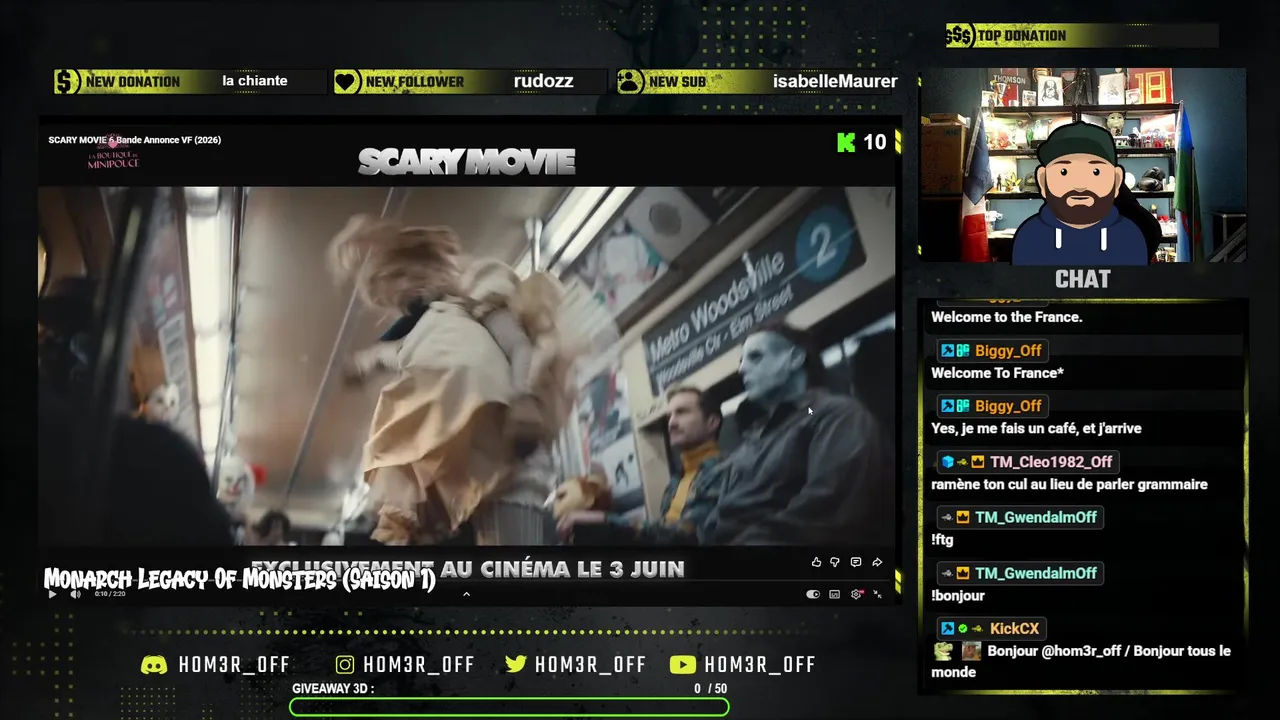Click message 'ramène ton cul au lieu'
This screenshot has width=1280, height=720.
1069,484
